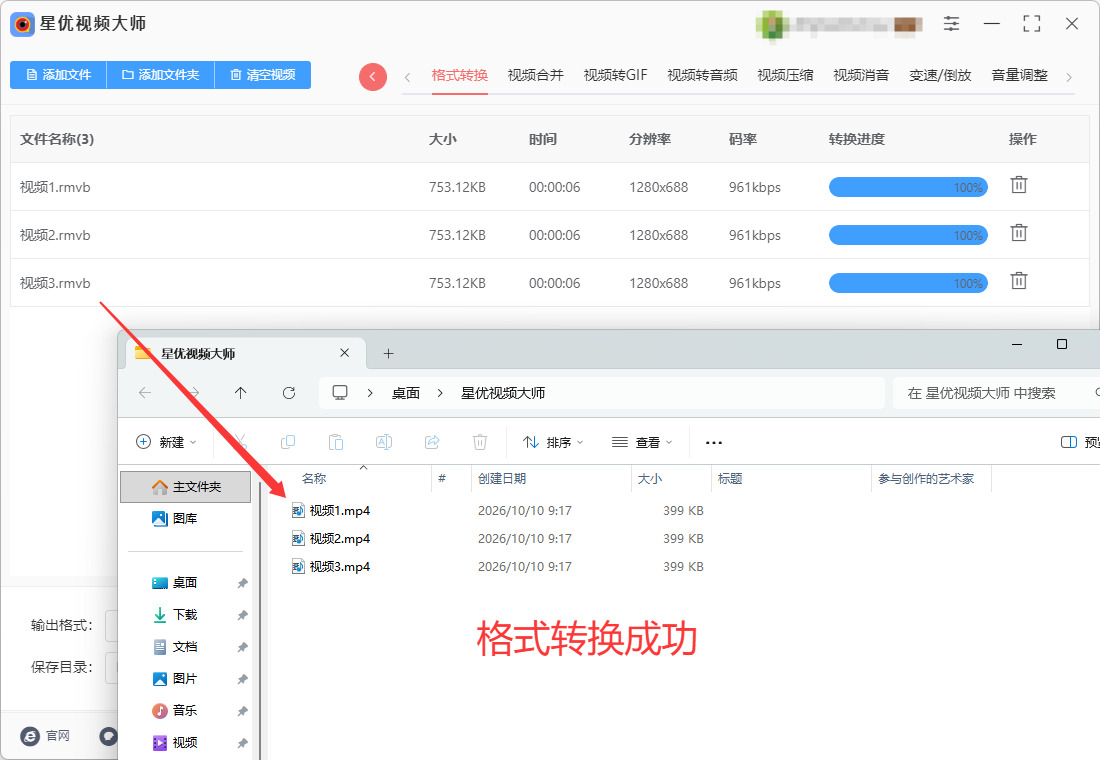The width and height of the screenshot is (1100, 760).
Task: Open the 新建 dropdown in Explorer
Action: coord(166,442)
